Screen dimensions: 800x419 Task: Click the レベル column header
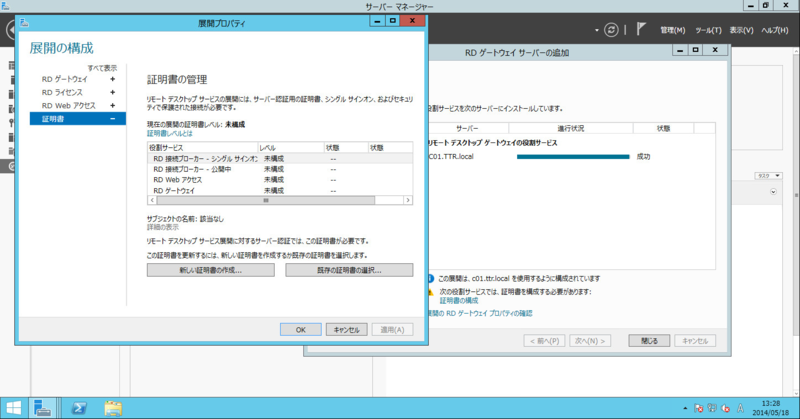coord(291,147)
